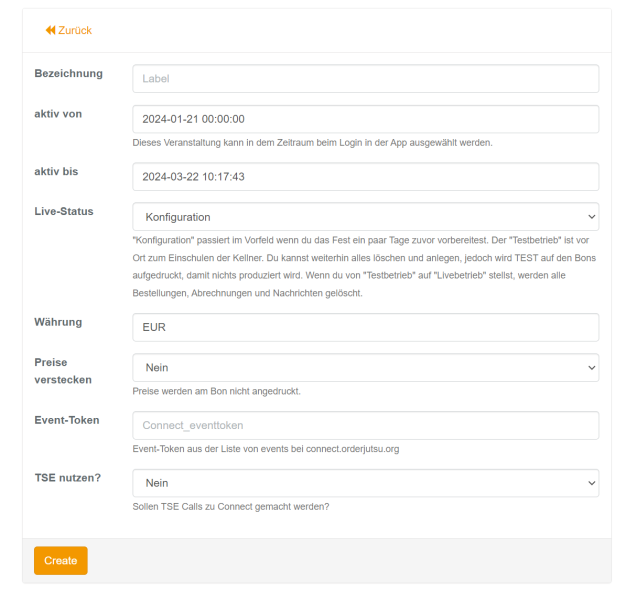The image size is (626, 600).
Task: Click the Bezeichnung field label
Action: (x=69, y=73)
